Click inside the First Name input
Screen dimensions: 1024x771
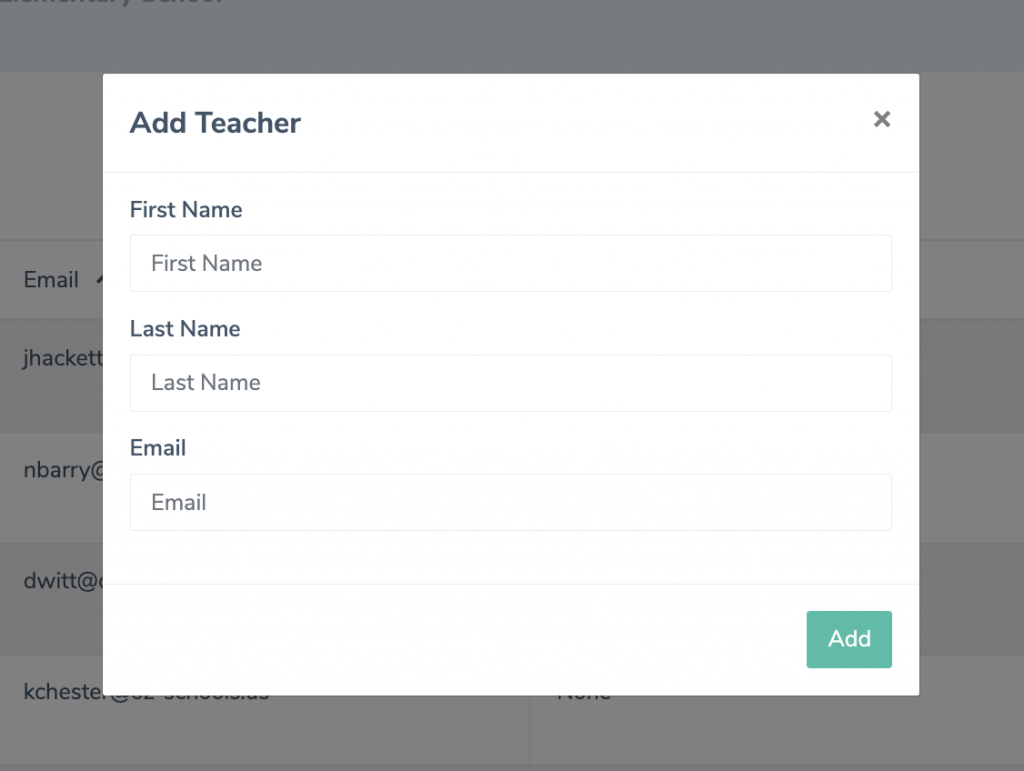(510, 263)
